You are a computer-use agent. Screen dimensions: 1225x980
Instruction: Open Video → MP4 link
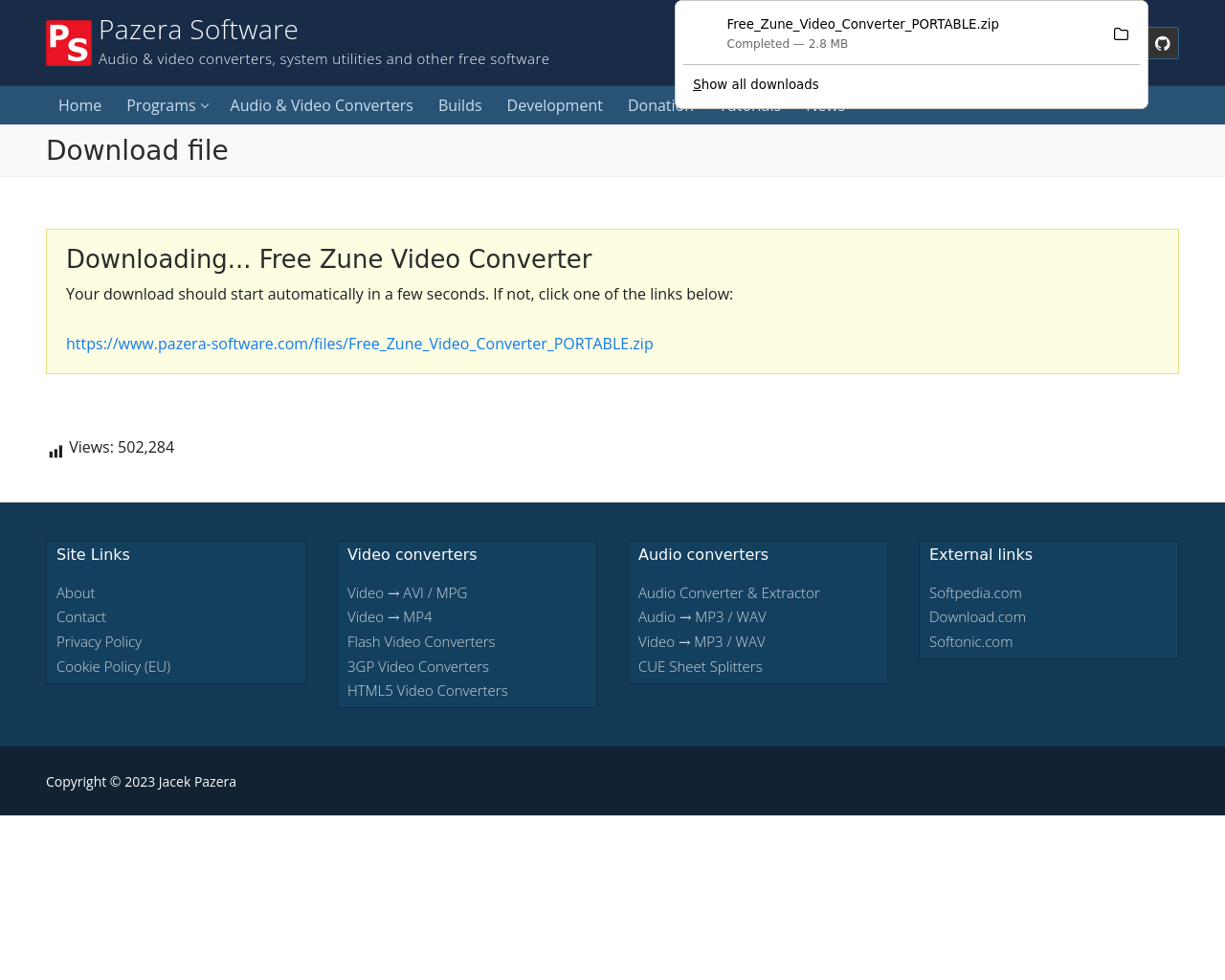[x=390, y=617]
